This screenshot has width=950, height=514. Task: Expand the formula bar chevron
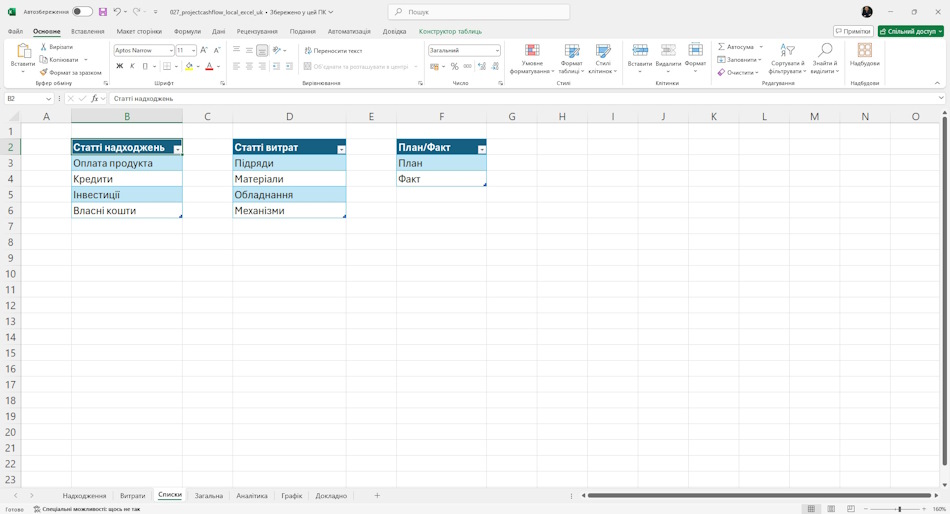(x=941, y=98)
